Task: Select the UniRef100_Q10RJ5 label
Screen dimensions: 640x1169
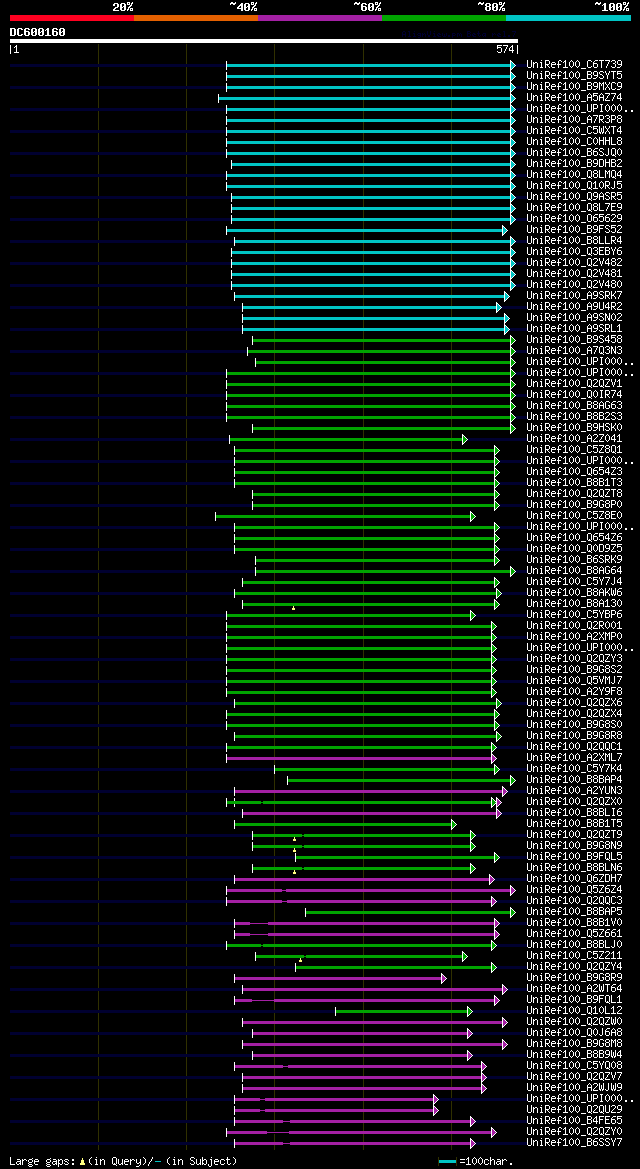Action: [574, 186]
